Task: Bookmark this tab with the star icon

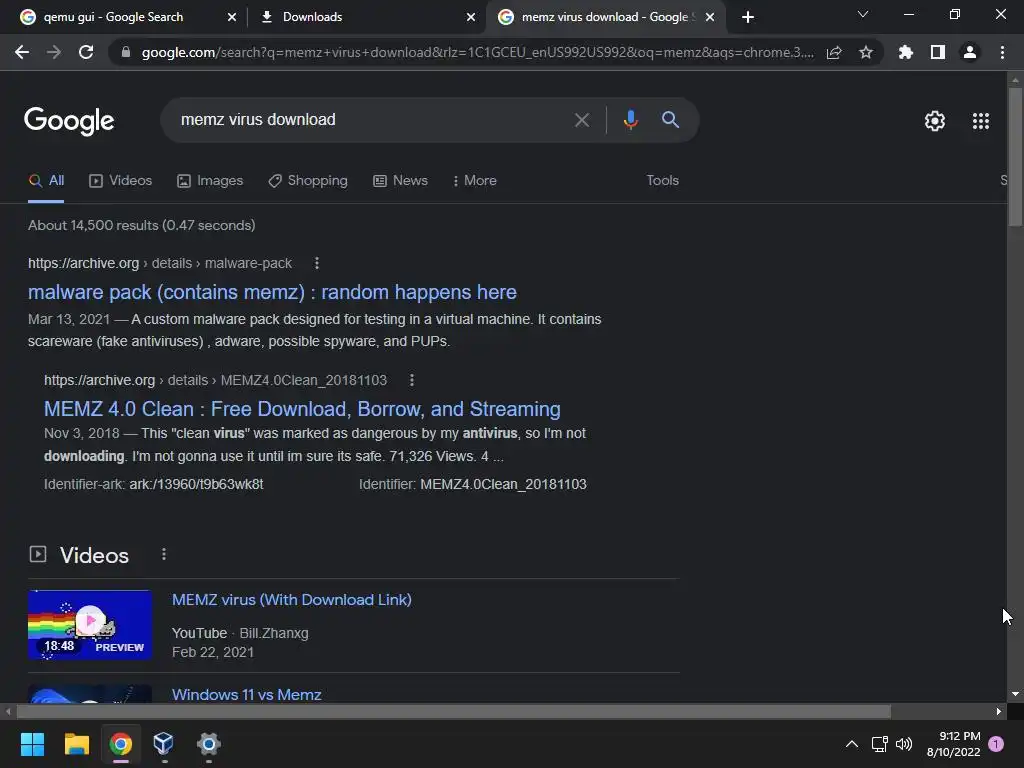Action: tap(866, 52)
